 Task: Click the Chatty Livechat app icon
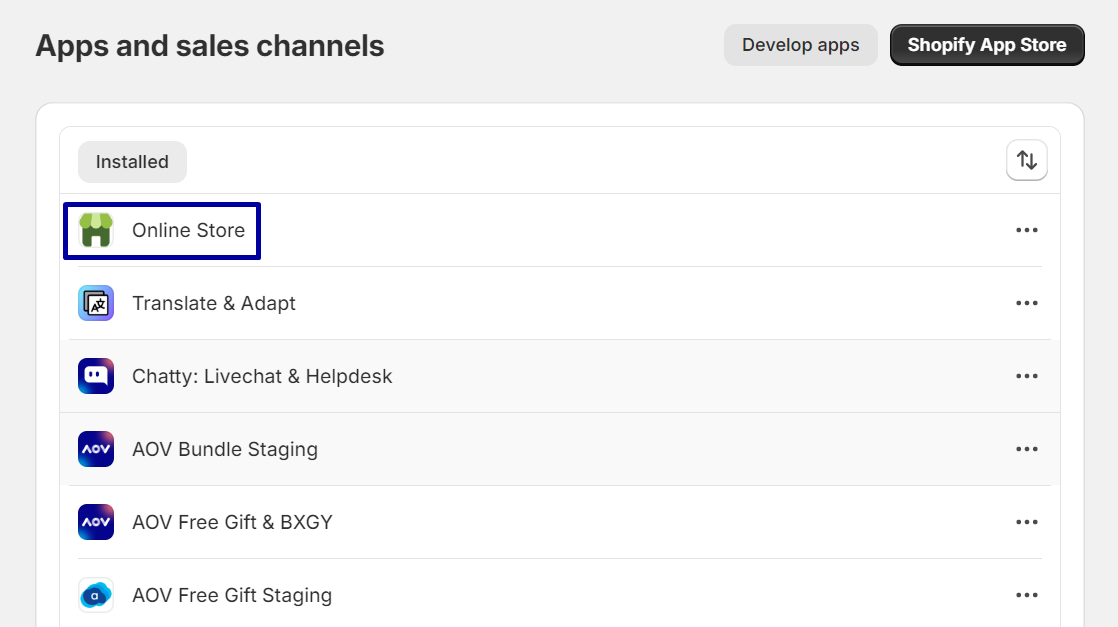coord(96,376)
